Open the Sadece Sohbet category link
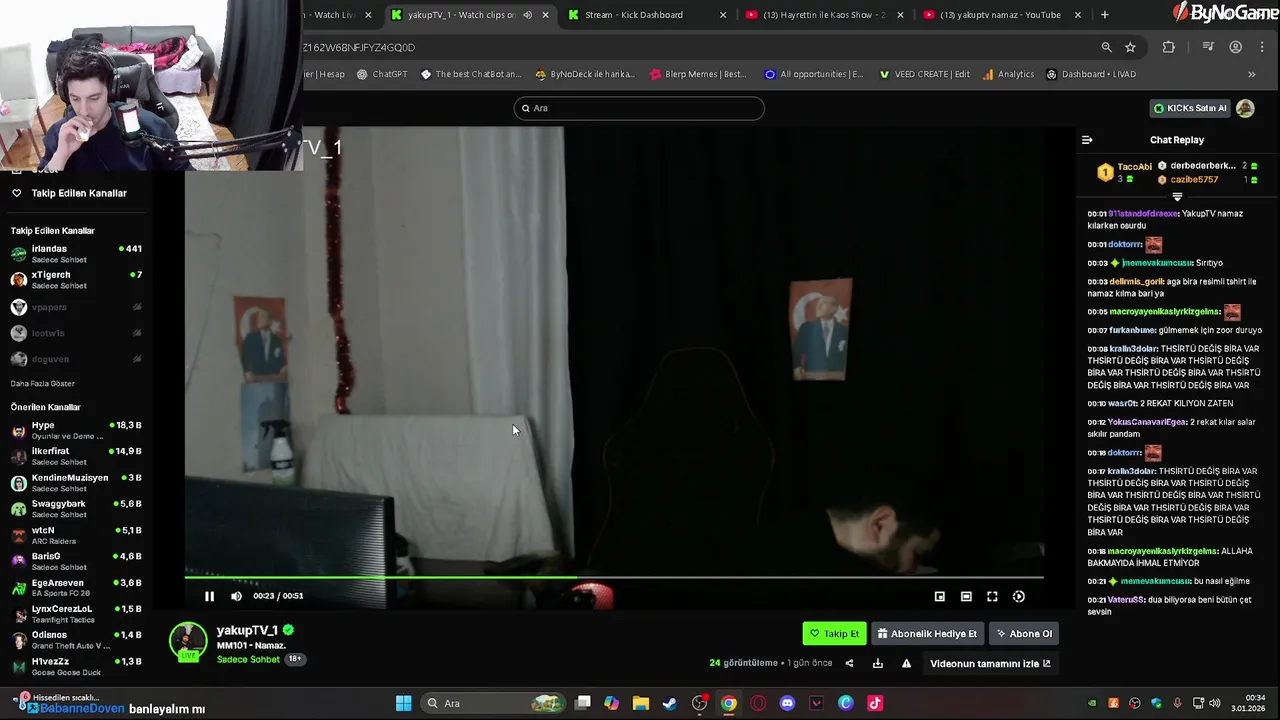The height and width of the screenshot is (720, 1280). click(248, 659)
